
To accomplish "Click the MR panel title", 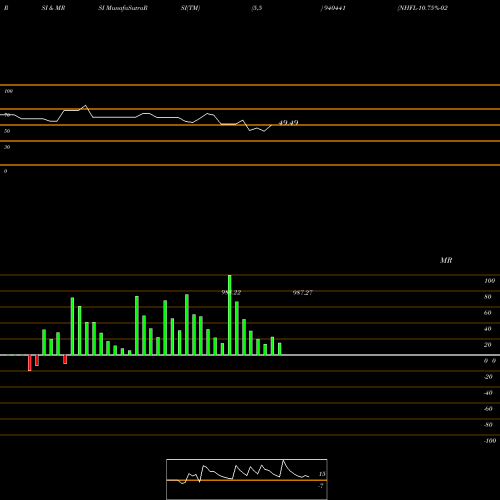I will (x=446, y=260).
